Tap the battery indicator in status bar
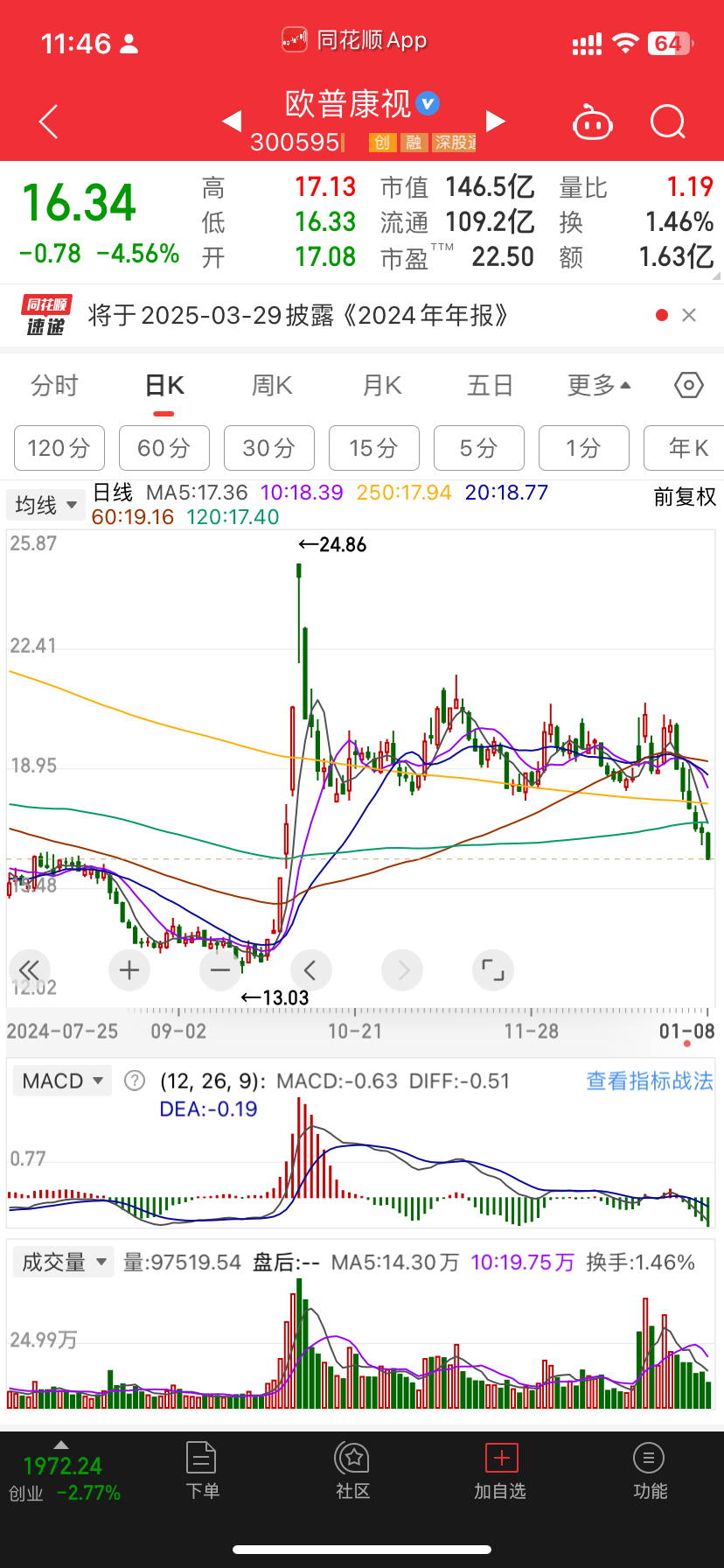The width and height of the screenshot is (724, 1568). [x=671, y=43]
